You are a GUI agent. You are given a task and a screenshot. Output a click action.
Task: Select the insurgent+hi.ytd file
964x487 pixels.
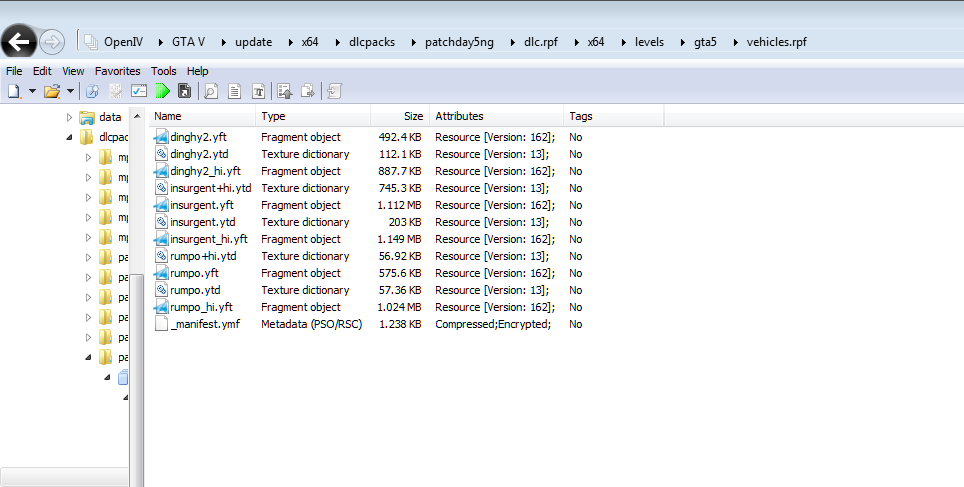(211, 188)
